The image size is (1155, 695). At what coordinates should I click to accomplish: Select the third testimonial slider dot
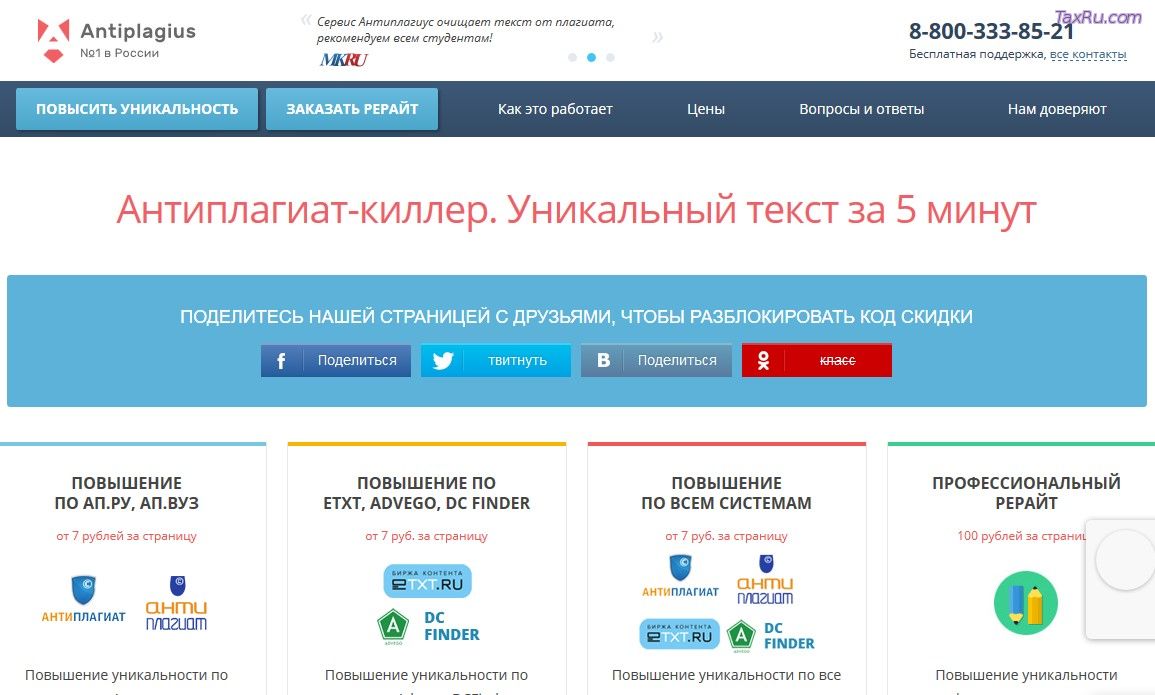click(610, 58)
